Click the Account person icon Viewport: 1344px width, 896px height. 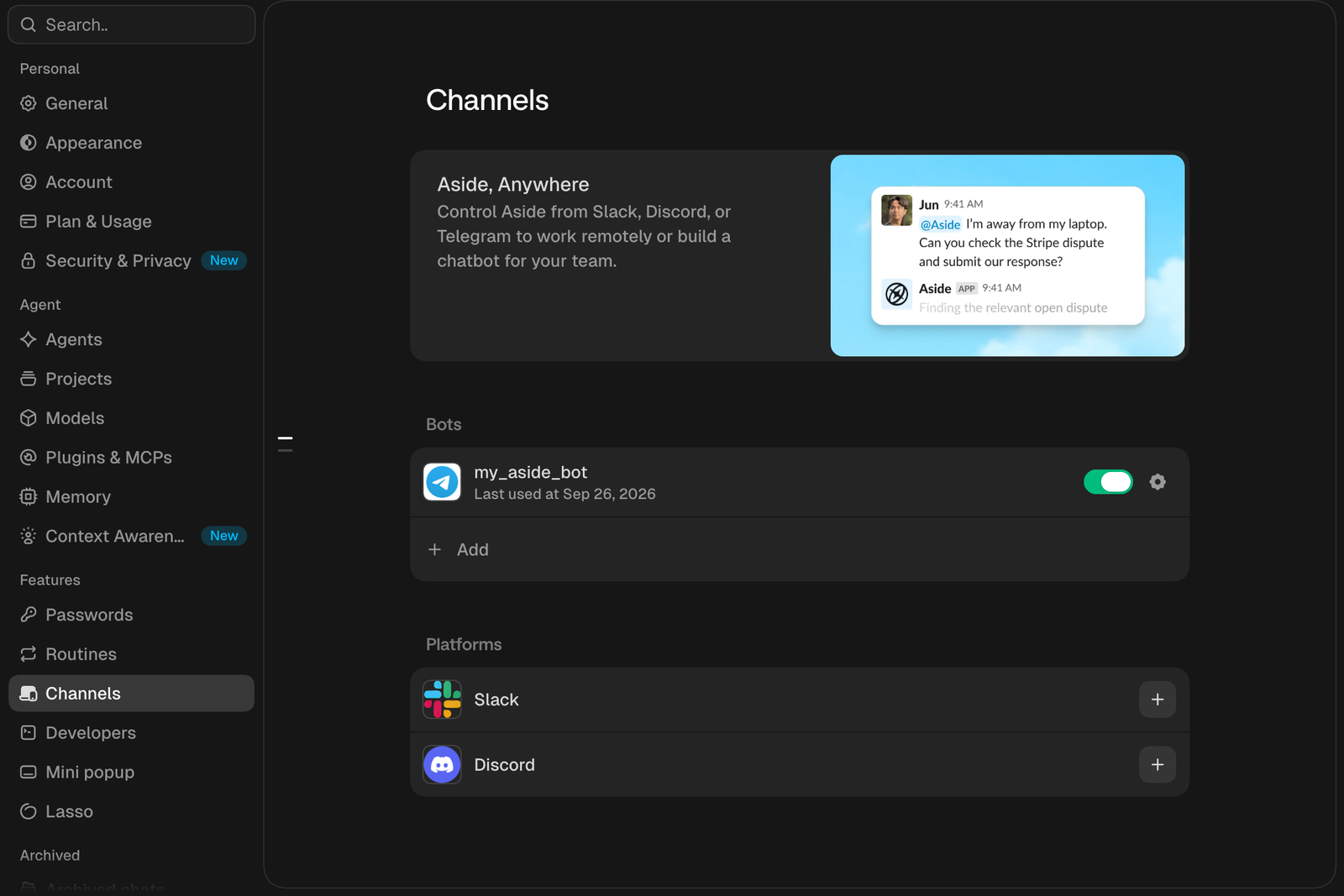(x=29, y=182)
